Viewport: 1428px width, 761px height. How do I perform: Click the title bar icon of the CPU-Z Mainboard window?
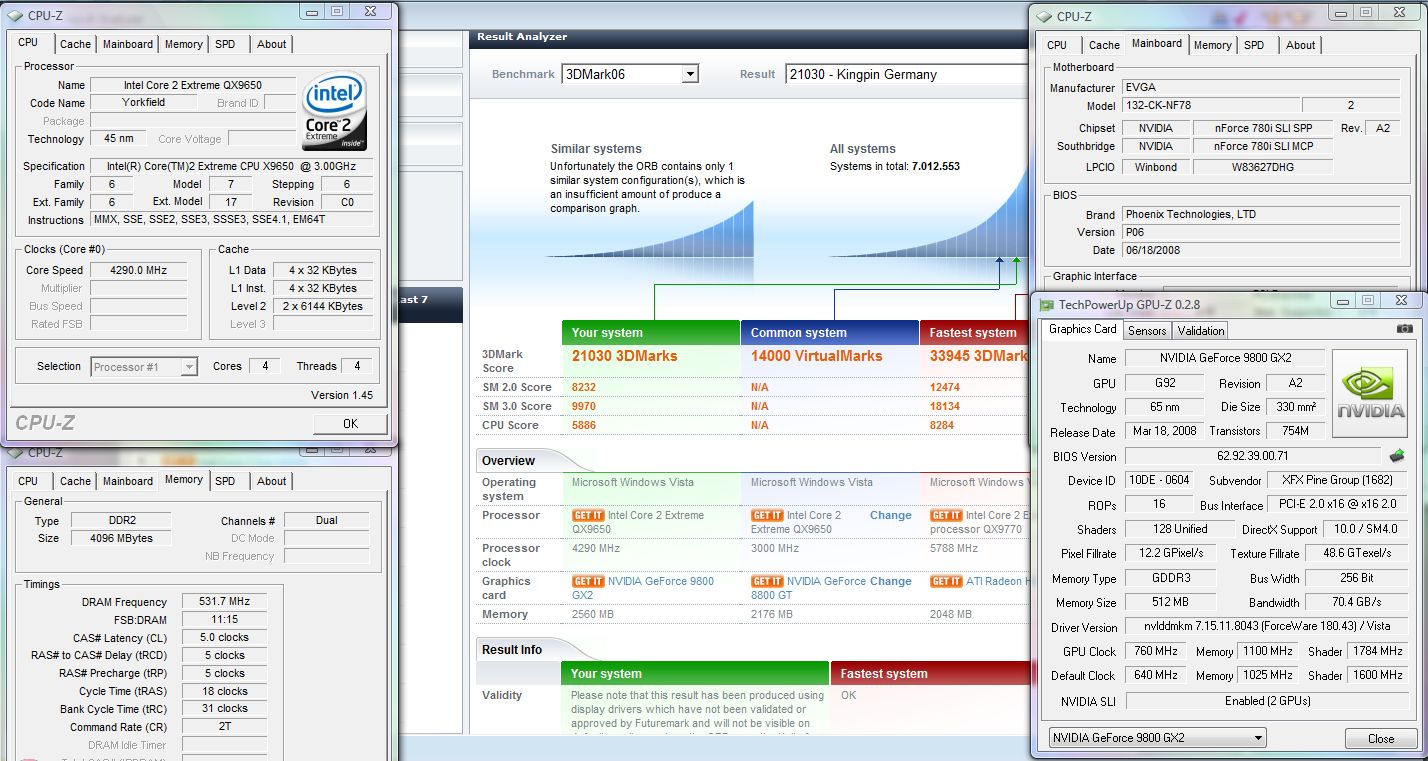pyautogui.click(x=1045, y=16)
